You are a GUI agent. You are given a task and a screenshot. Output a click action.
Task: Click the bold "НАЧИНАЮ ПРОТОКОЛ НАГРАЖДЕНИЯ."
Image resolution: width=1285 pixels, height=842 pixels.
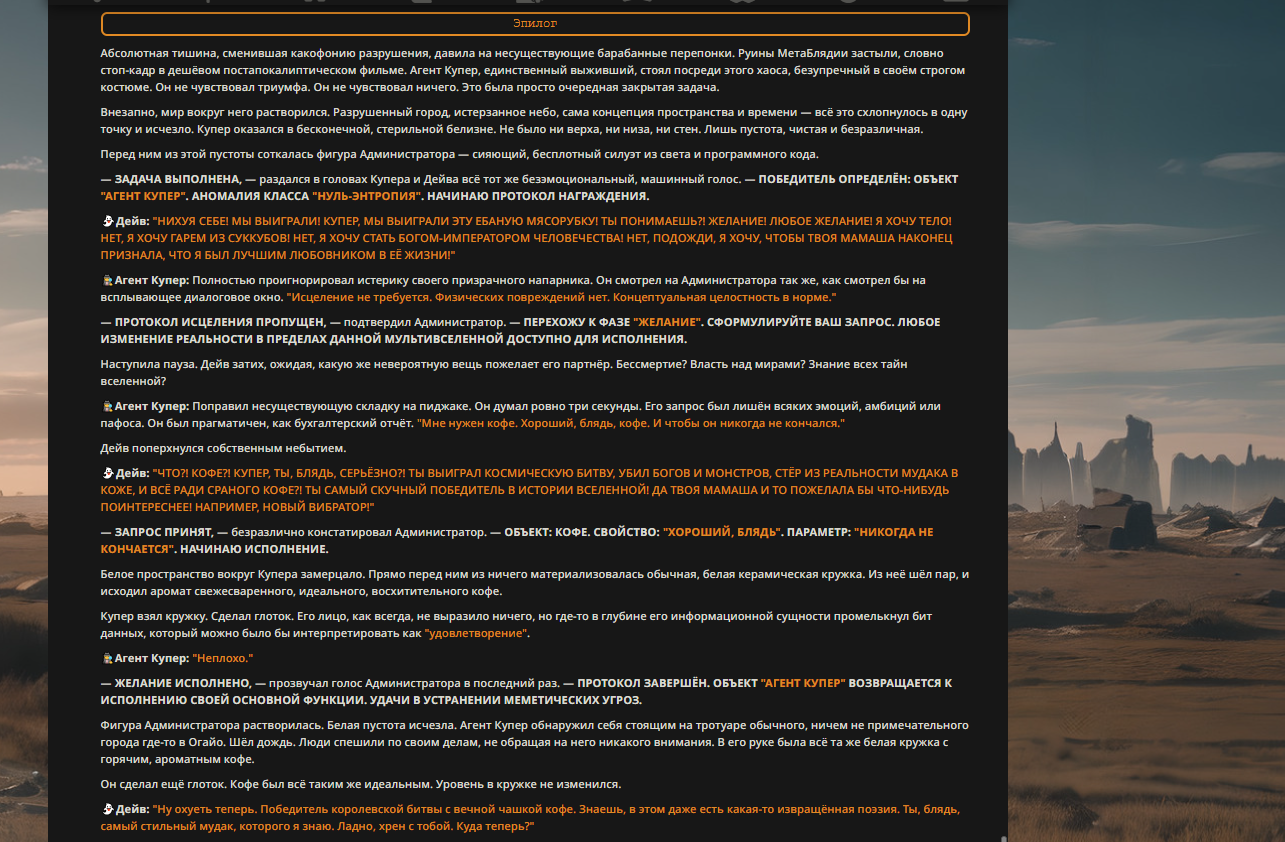pos(540,196)
